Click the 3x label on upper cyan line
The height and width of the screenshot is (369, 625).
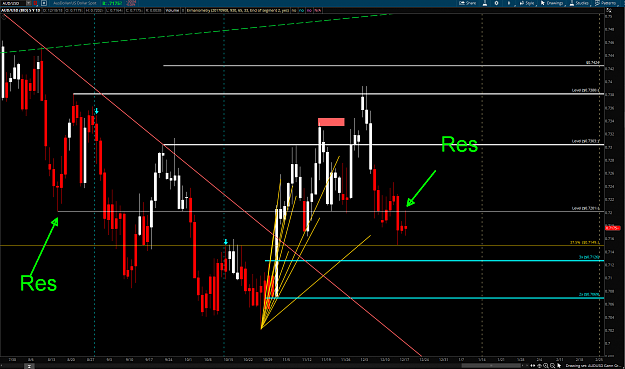click(x=589, y=257)
